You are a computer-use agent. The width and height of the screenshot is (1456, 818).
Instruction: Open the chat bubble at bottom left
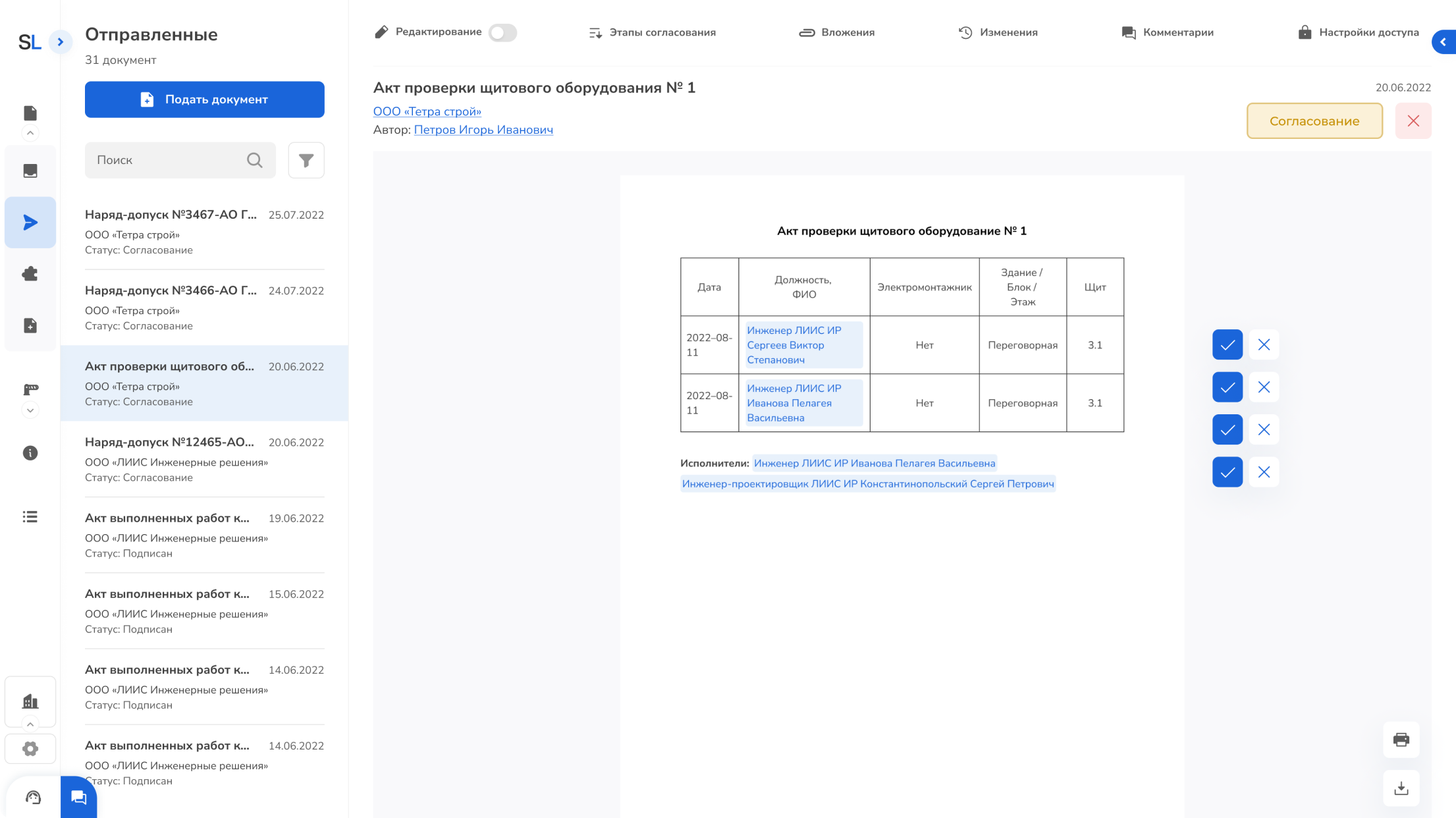(x=78, y=798)
